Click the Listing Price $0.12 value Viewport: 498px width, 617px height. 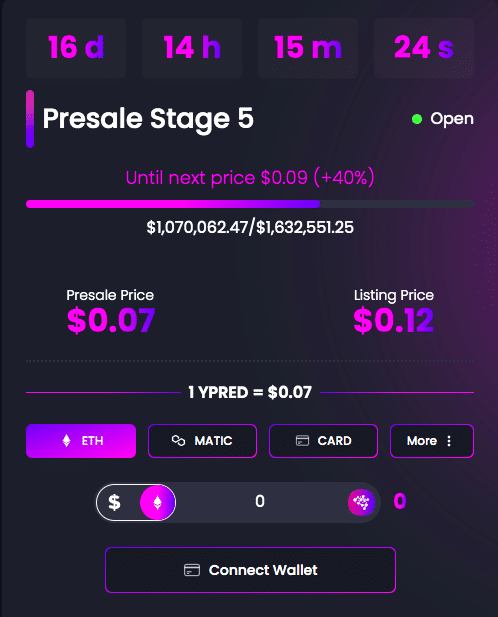(393, 320)
